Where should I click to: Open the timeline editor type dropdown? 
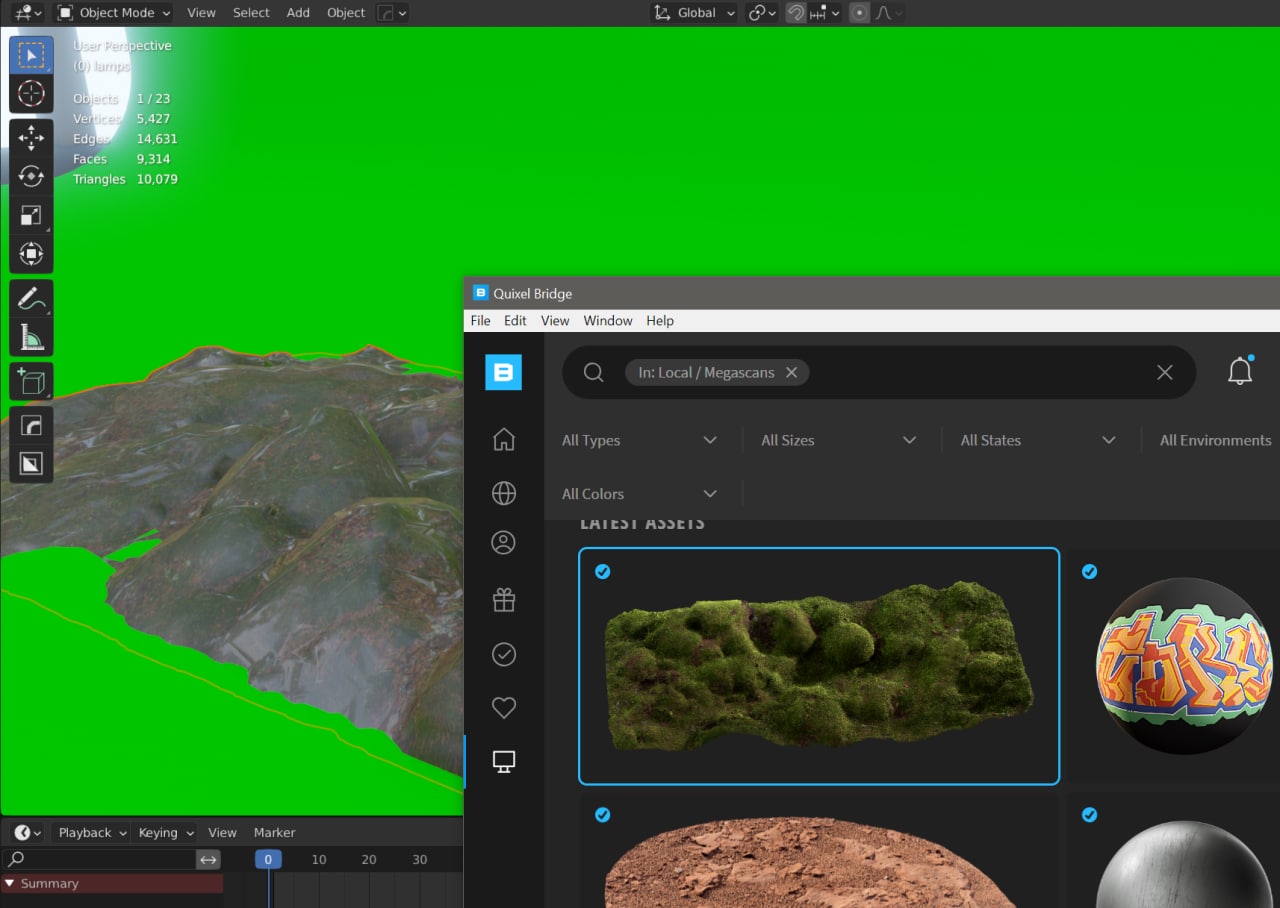(x=26, y=832)
